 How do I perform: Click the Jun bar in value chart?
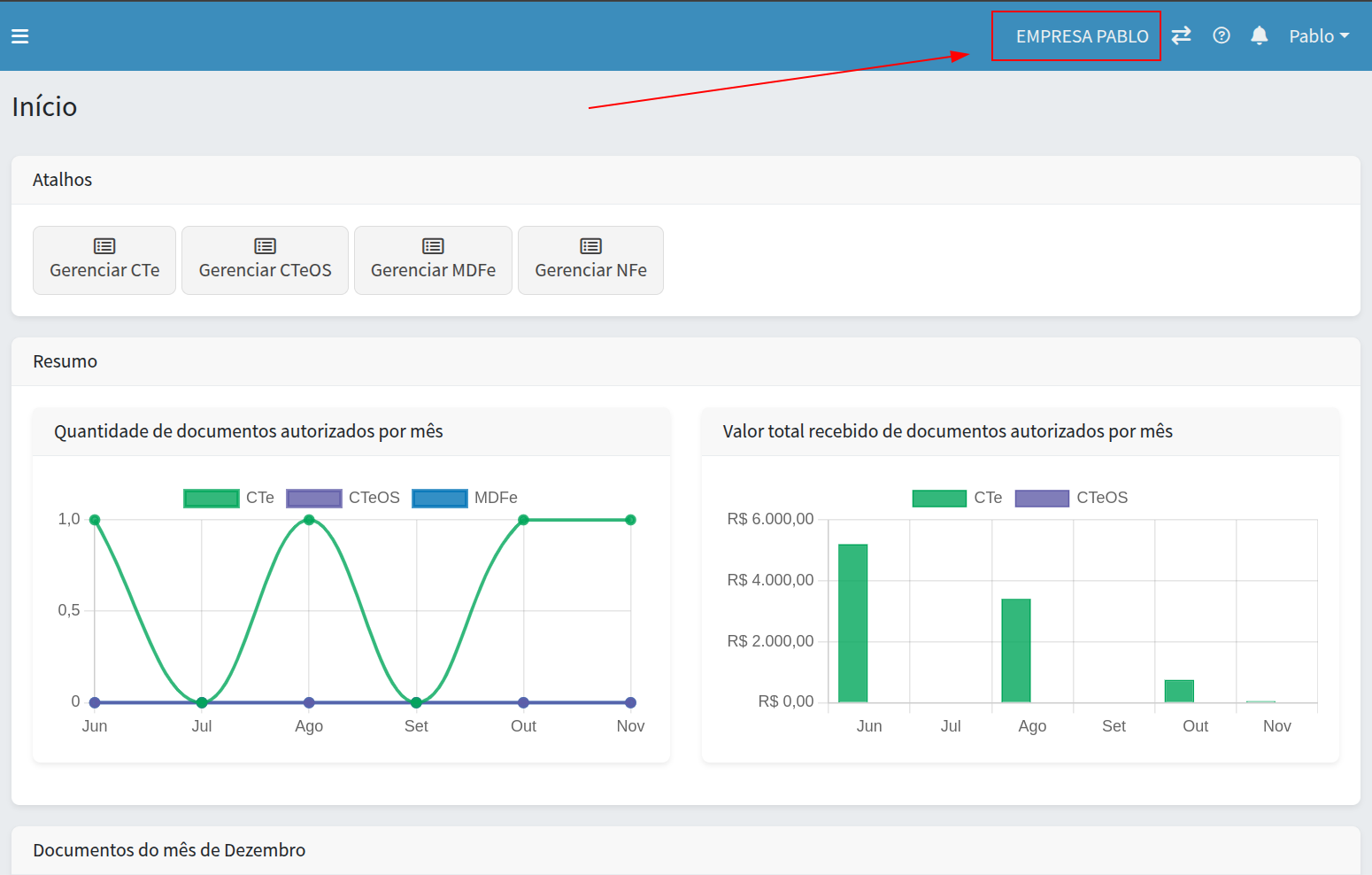pos(852,623)
